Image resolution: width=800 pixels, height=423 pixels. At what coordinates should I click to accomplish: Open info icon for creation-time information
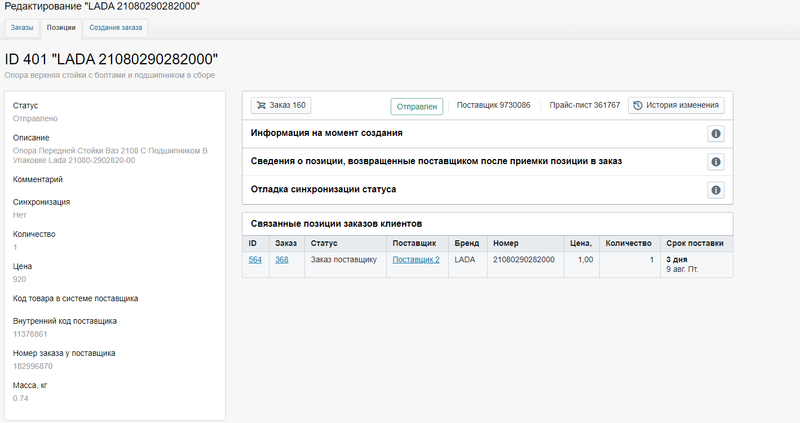[716, 134]
